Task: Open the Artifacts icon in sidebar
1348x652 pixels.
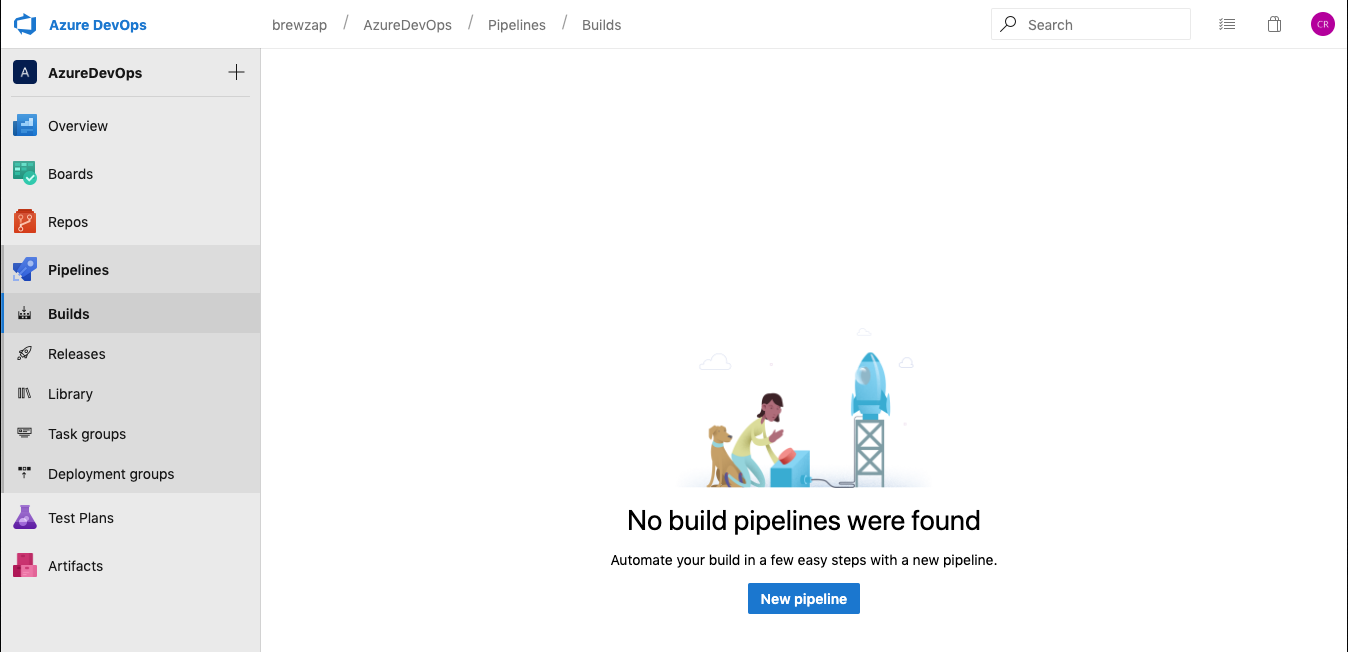Action: (x=25, y=566)
